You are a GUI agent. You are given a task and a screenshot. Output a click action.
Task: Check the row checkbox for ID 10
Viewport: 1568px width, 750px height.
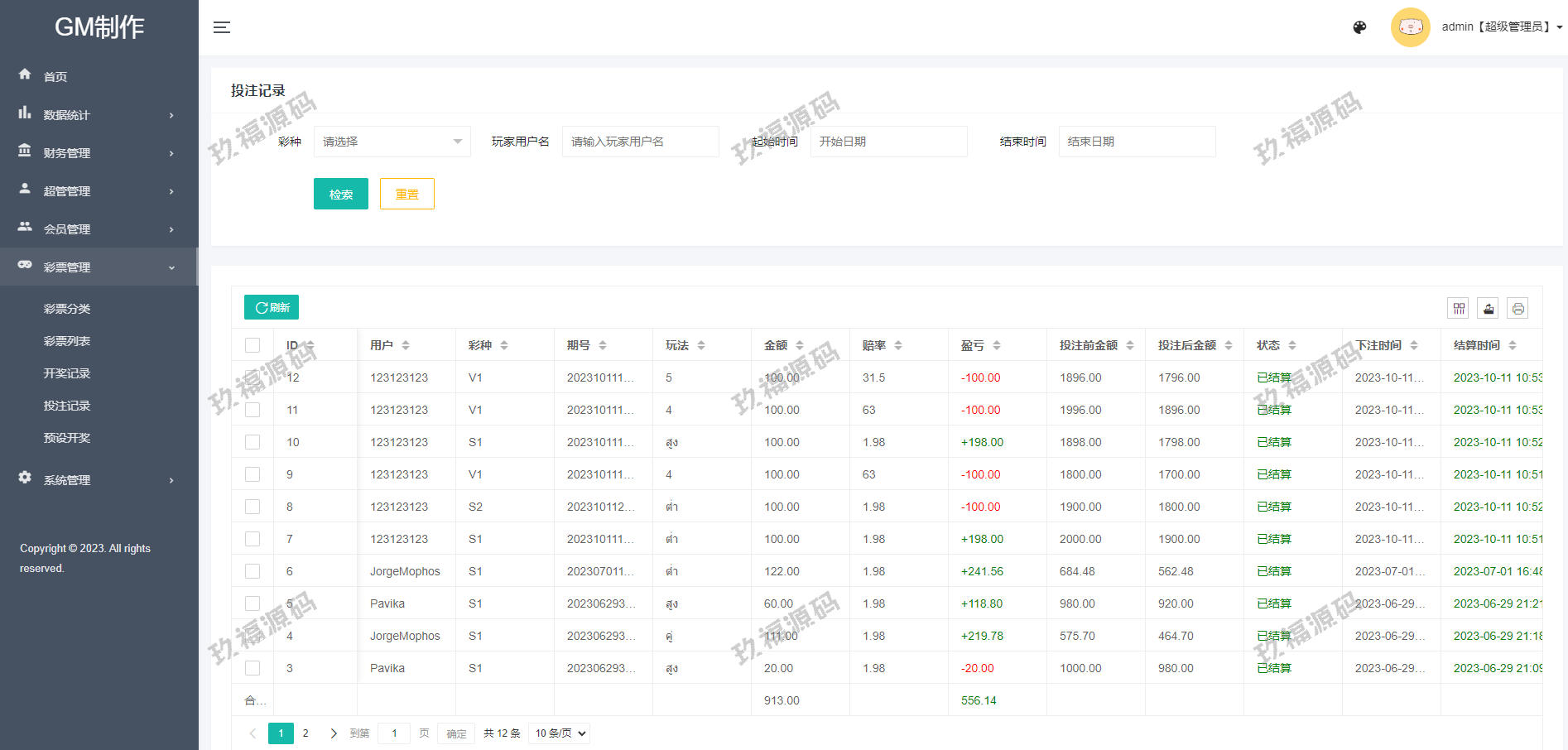pos(253,442)
